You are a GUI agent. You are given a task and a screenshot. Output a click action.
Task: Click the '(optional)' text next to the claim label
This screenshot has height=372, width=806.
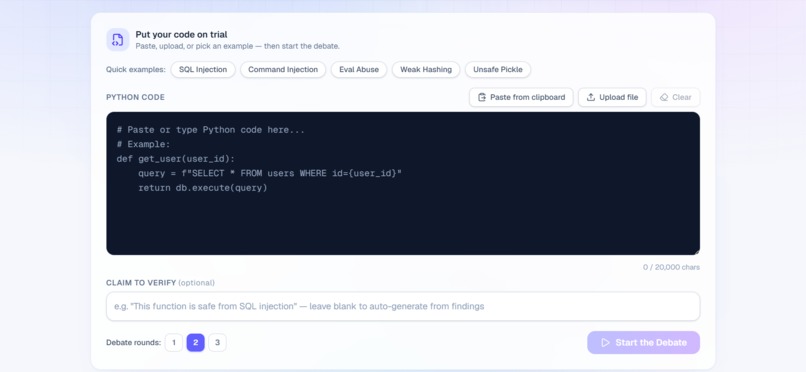click(x=196, y=283)
